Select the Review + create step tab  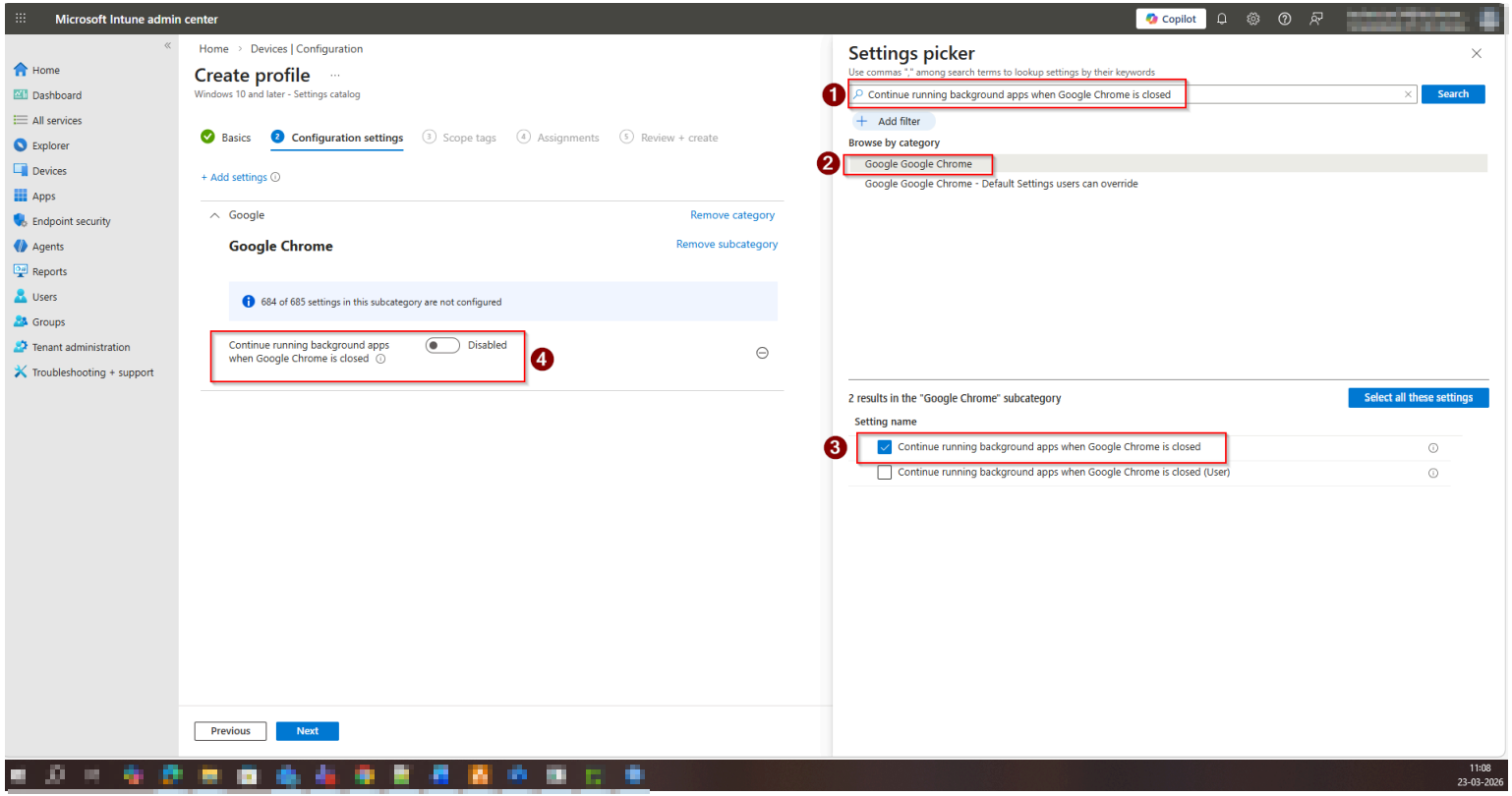coord(669,138)
